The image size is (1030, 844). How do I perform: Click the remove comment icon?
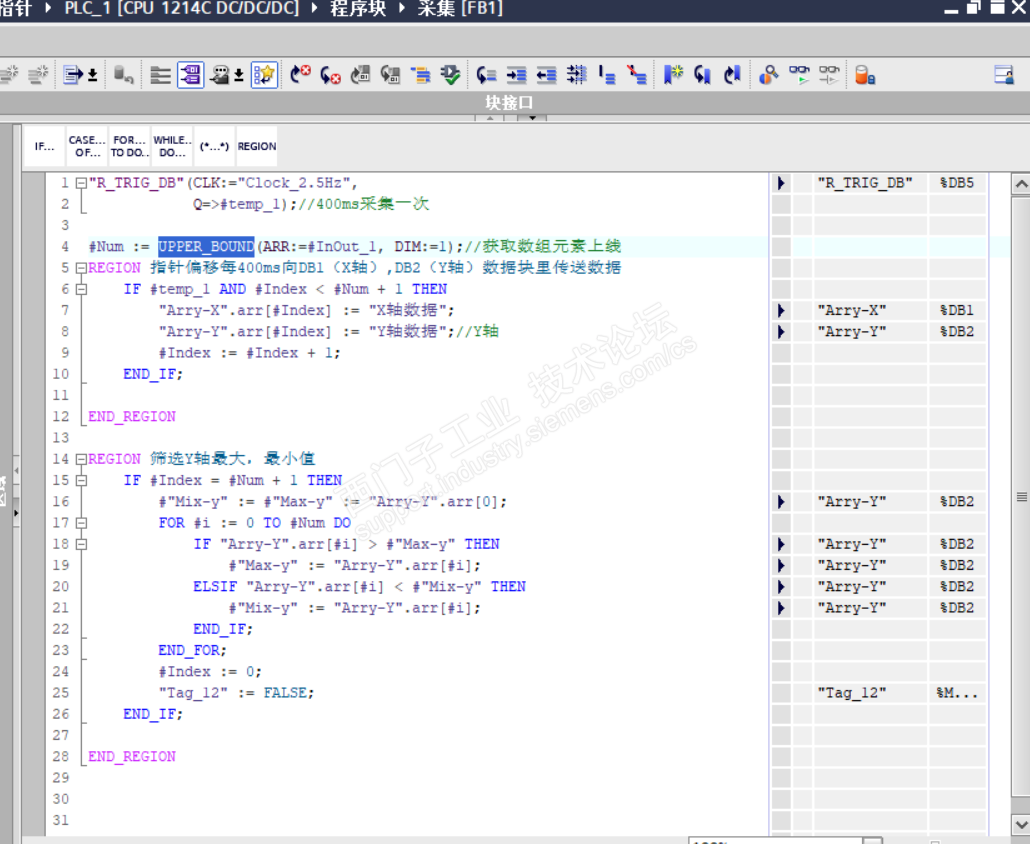637,75
